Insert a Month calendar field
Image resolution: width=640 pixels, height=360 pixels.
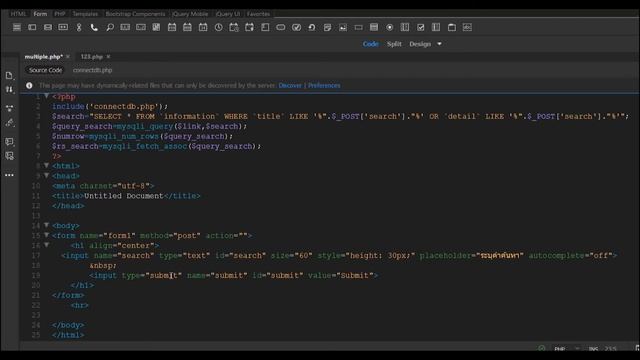[172, 27]
